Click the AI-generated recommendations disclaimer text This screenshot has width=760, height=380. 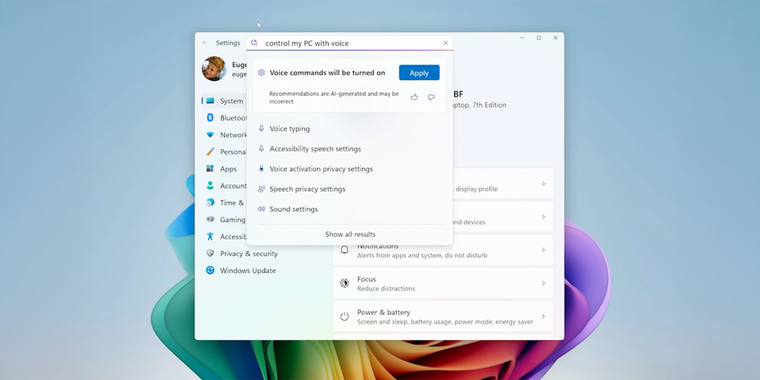tap(334, 97)
